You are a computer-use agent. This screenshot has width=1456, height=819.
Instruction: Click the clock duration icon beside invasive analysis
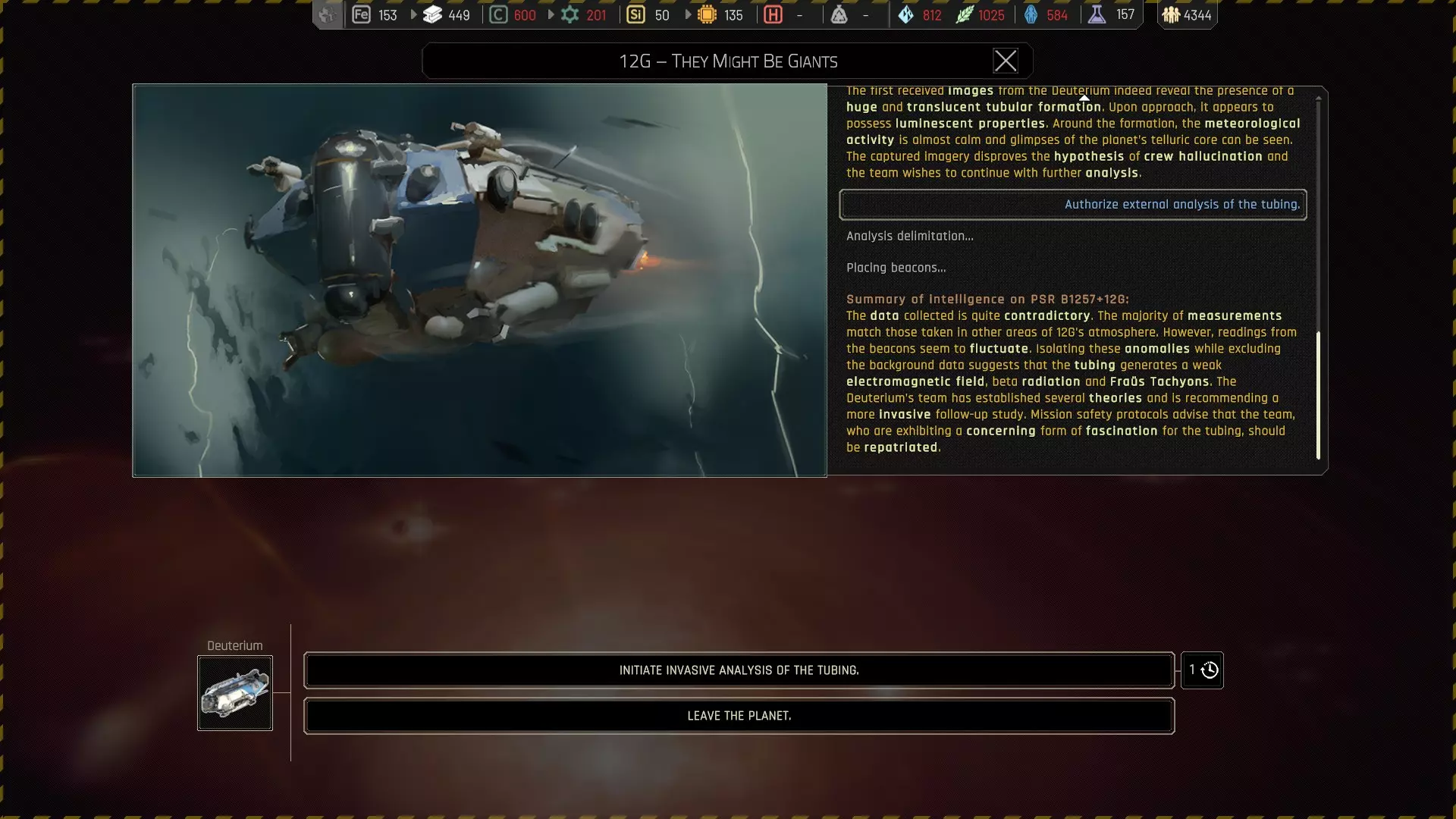click(1210, 670)
